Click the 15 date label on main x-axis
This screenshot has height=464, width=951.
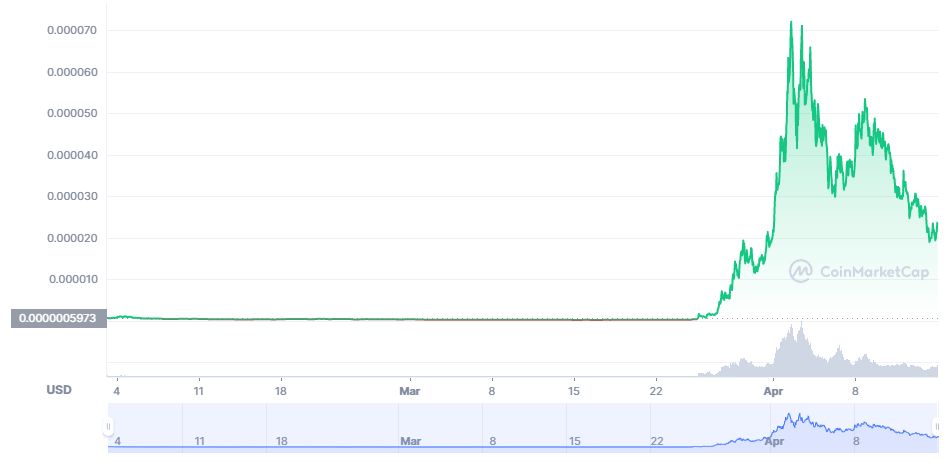pos(574,391)
